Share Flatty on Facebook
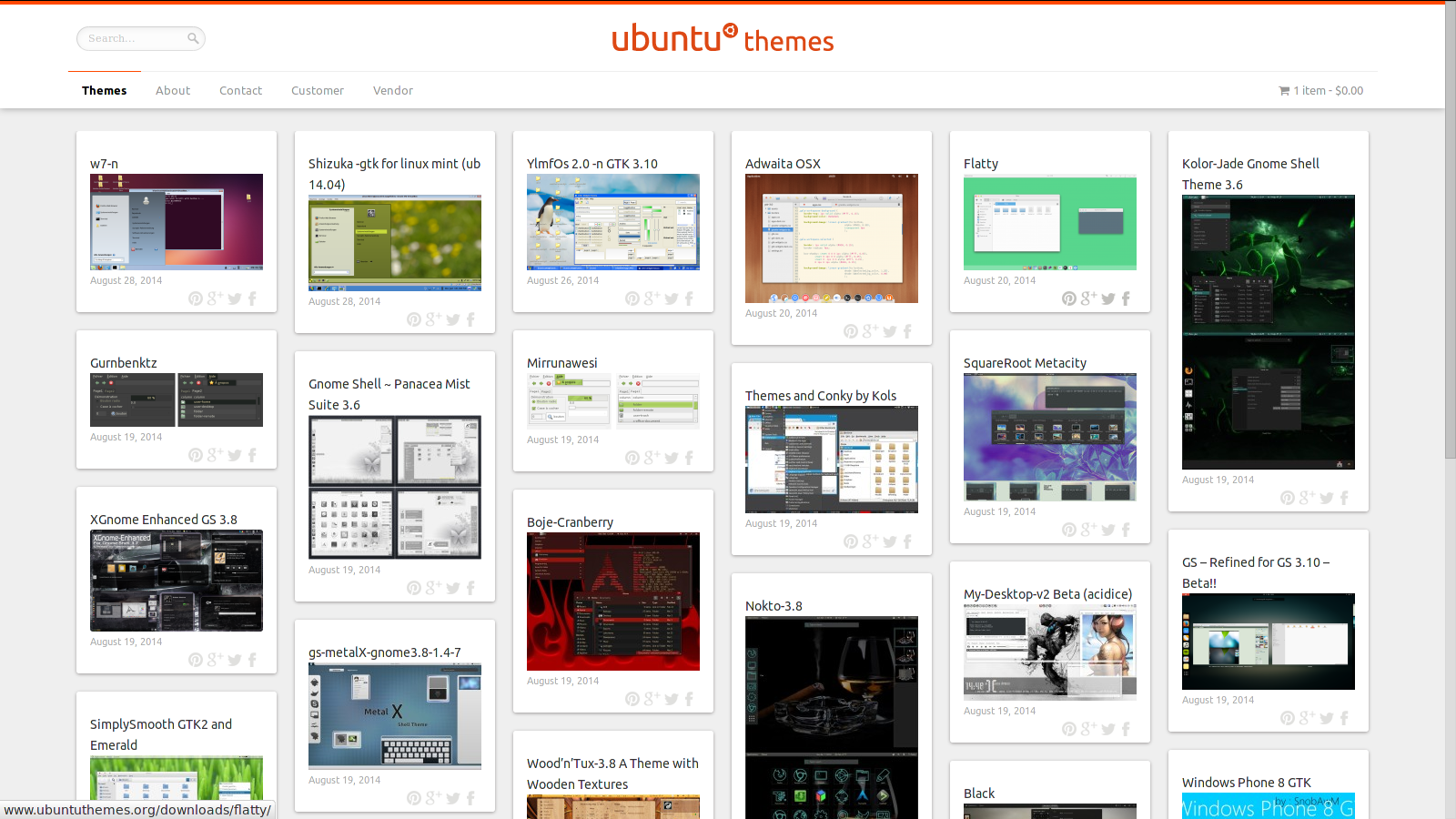The height and width of the screenshot is (819, 1456). pos(1126,298)
